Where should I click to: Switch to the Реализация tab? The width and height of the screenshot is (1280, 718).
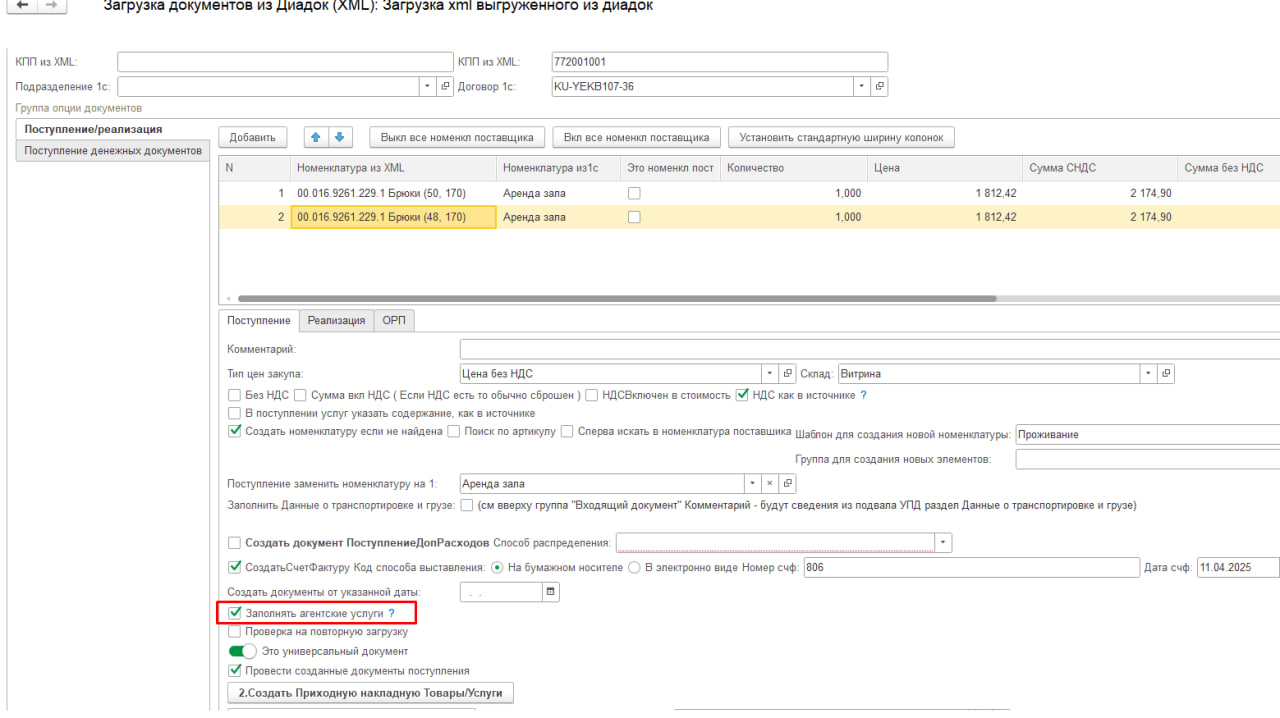[x=336, y=321]
